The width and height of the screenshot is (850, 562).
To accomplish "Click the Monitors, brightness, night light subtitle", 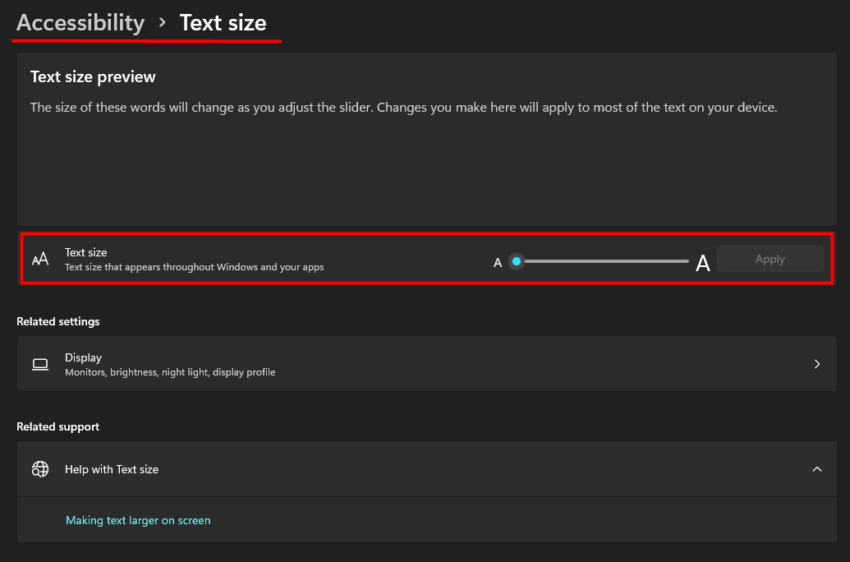I will [170, 372].
